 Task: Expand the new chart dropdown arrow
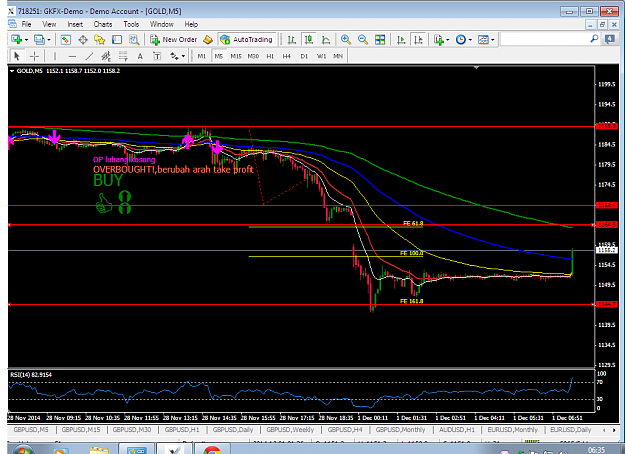(27, 39)
